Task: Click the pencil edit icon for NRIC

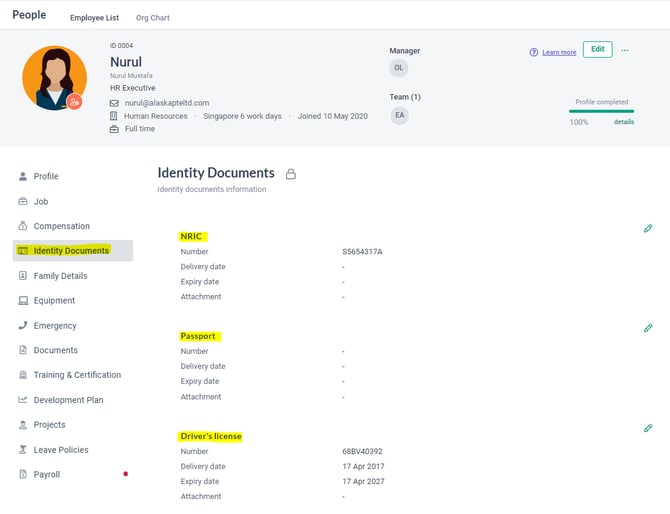Action: coord(648,229)
